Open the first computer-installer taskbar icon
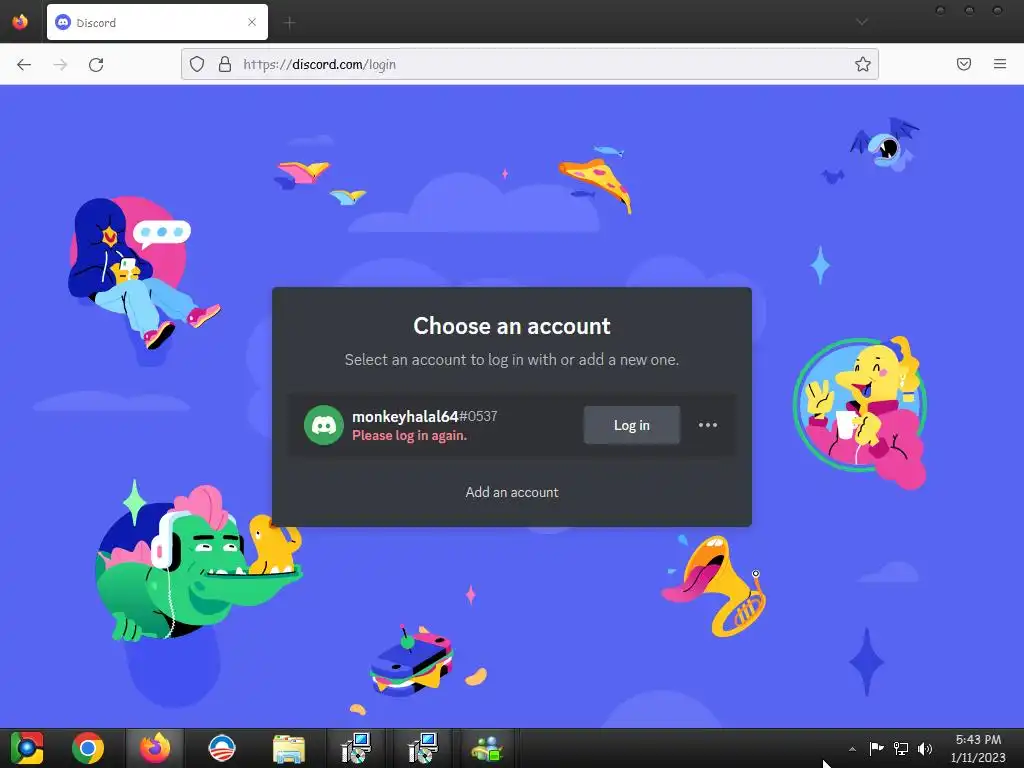 click(356, 748)
